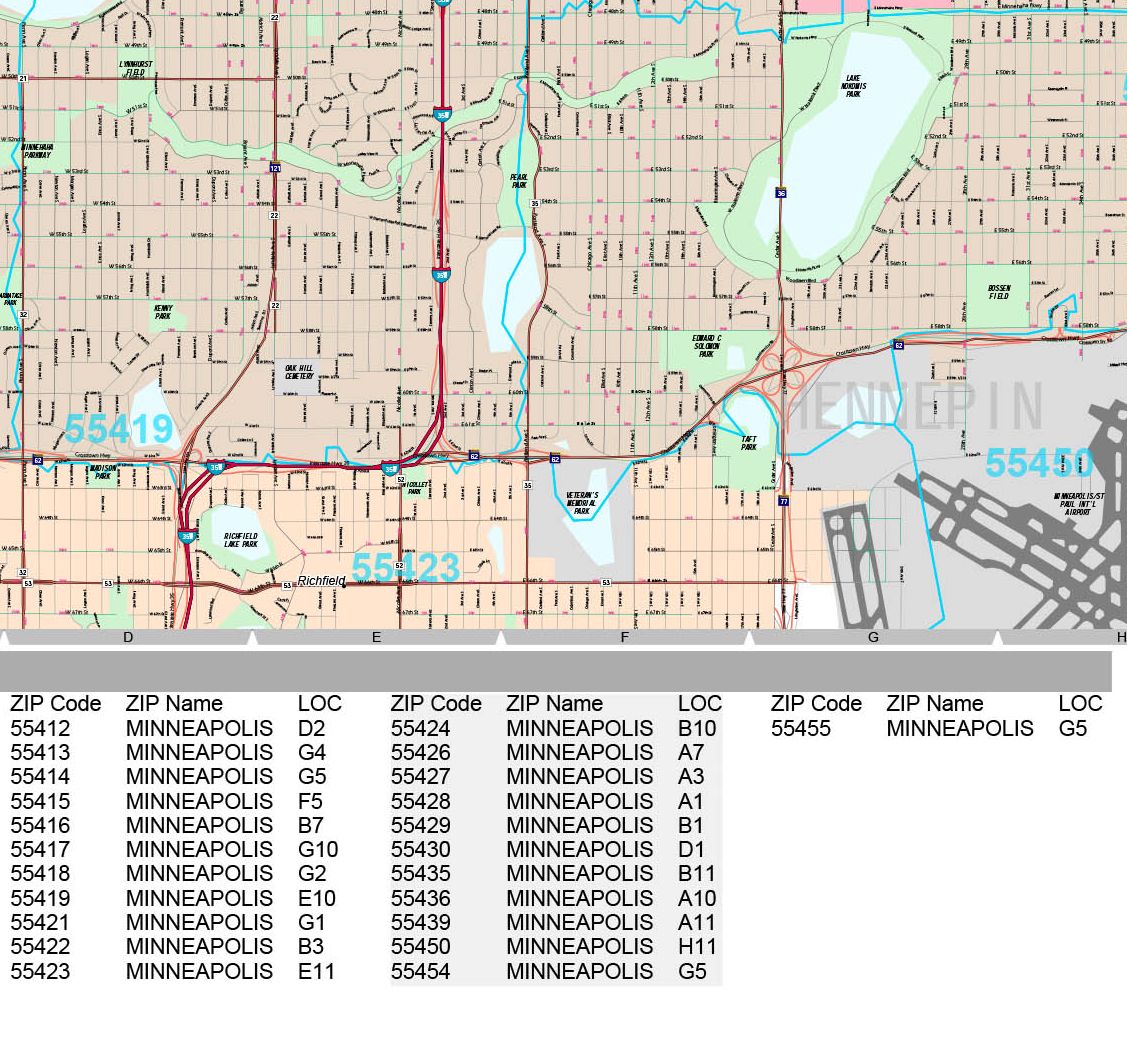Select ZIP code 55413 in the table
This screenshot has height=1052, width=1127.
pos(40,752)
